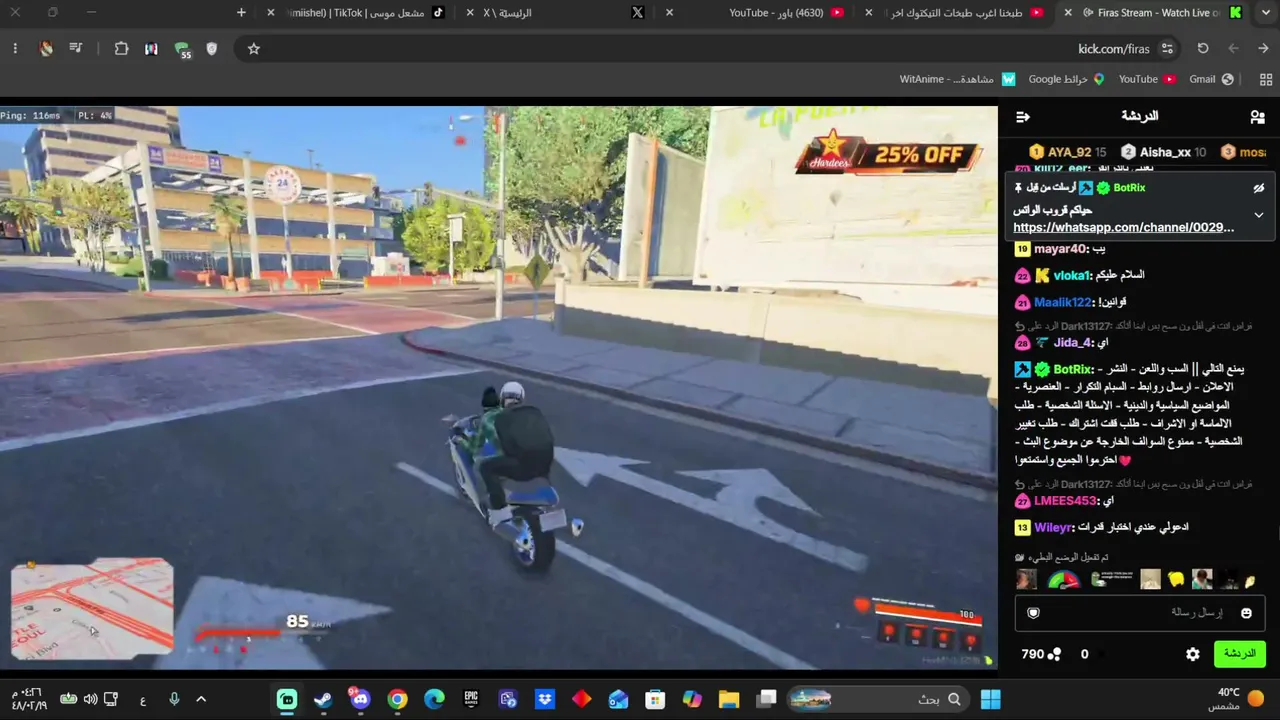Switch to the YouTube (4630) tab
The image size is (1280, 720).
point(756,13)
